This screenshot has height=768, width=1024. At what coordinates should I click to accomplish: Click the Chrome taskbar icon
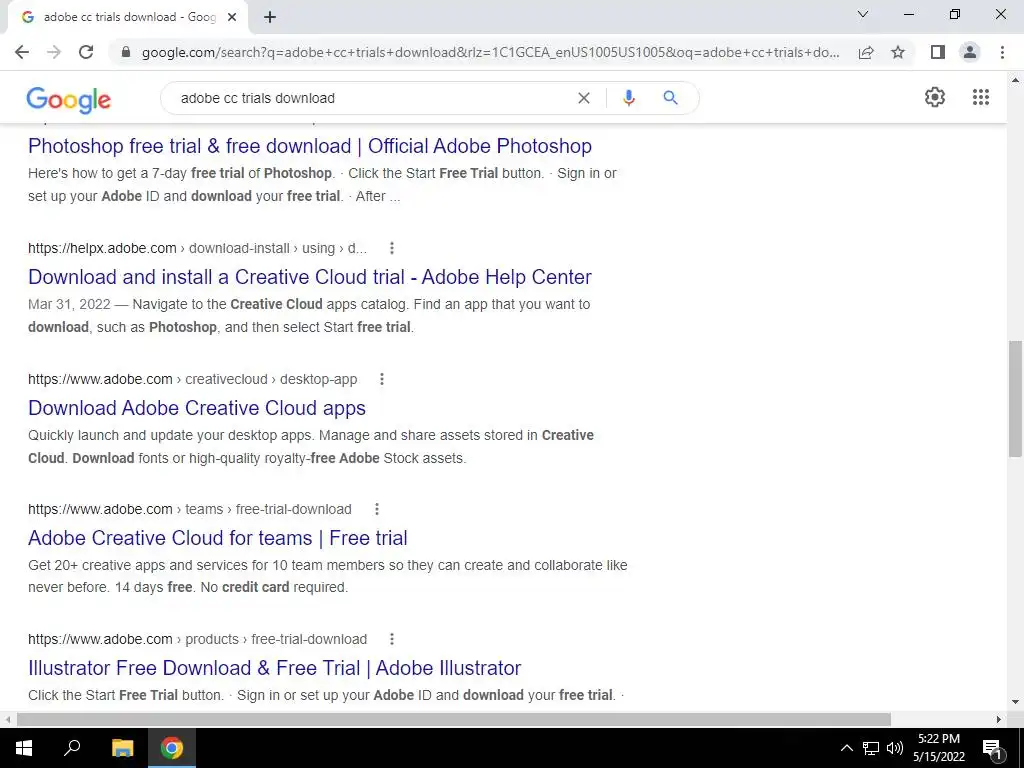point(172,748)
